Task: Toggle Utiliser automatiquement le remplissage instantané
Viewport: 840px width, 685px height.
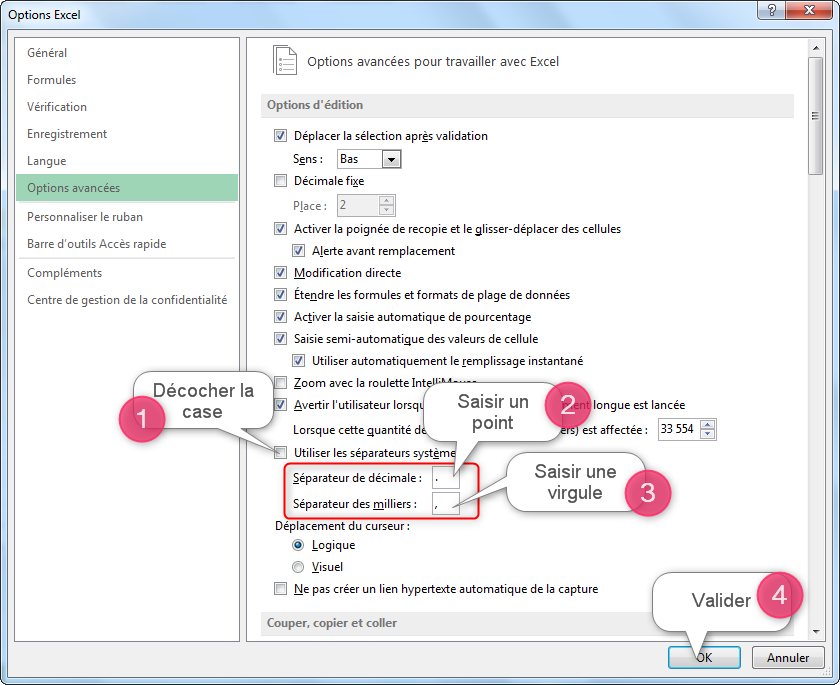Action: click(x=298, y=360)
